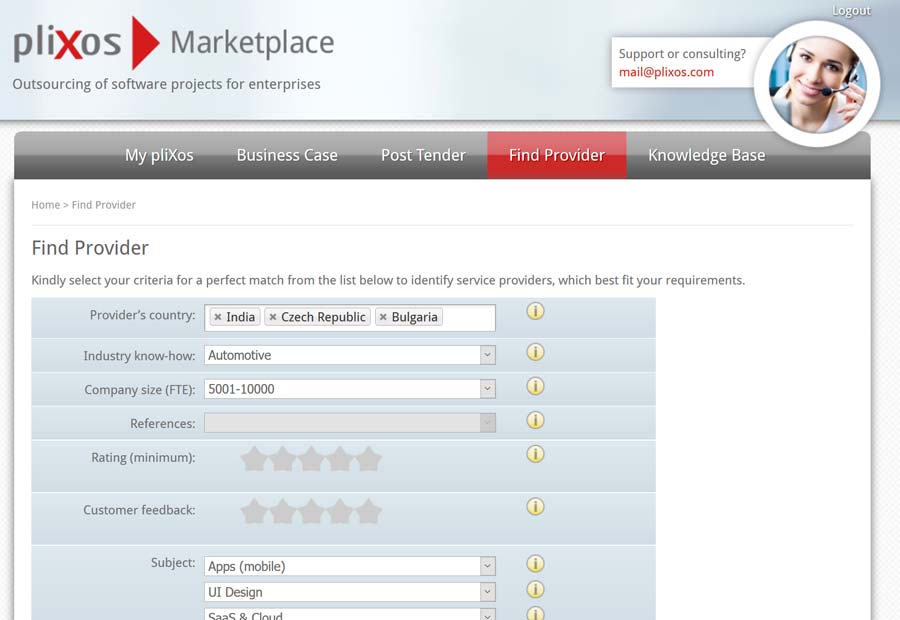Open the Industry know-how dropdown
Screen dimensions: 900x620
click(350, 355)
